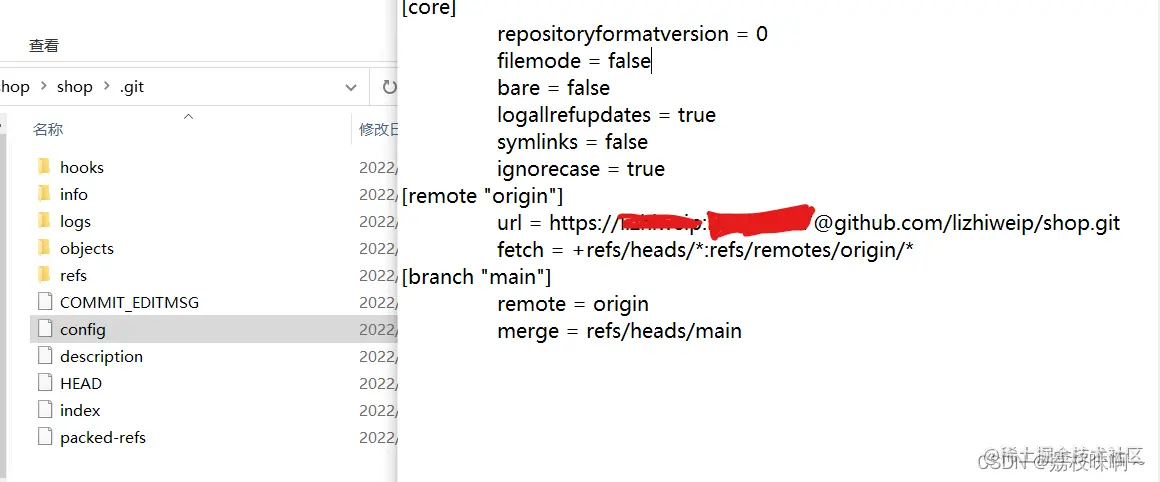Select the date cell in packed-refs row

pyautogui.click(x=378, y=438)
